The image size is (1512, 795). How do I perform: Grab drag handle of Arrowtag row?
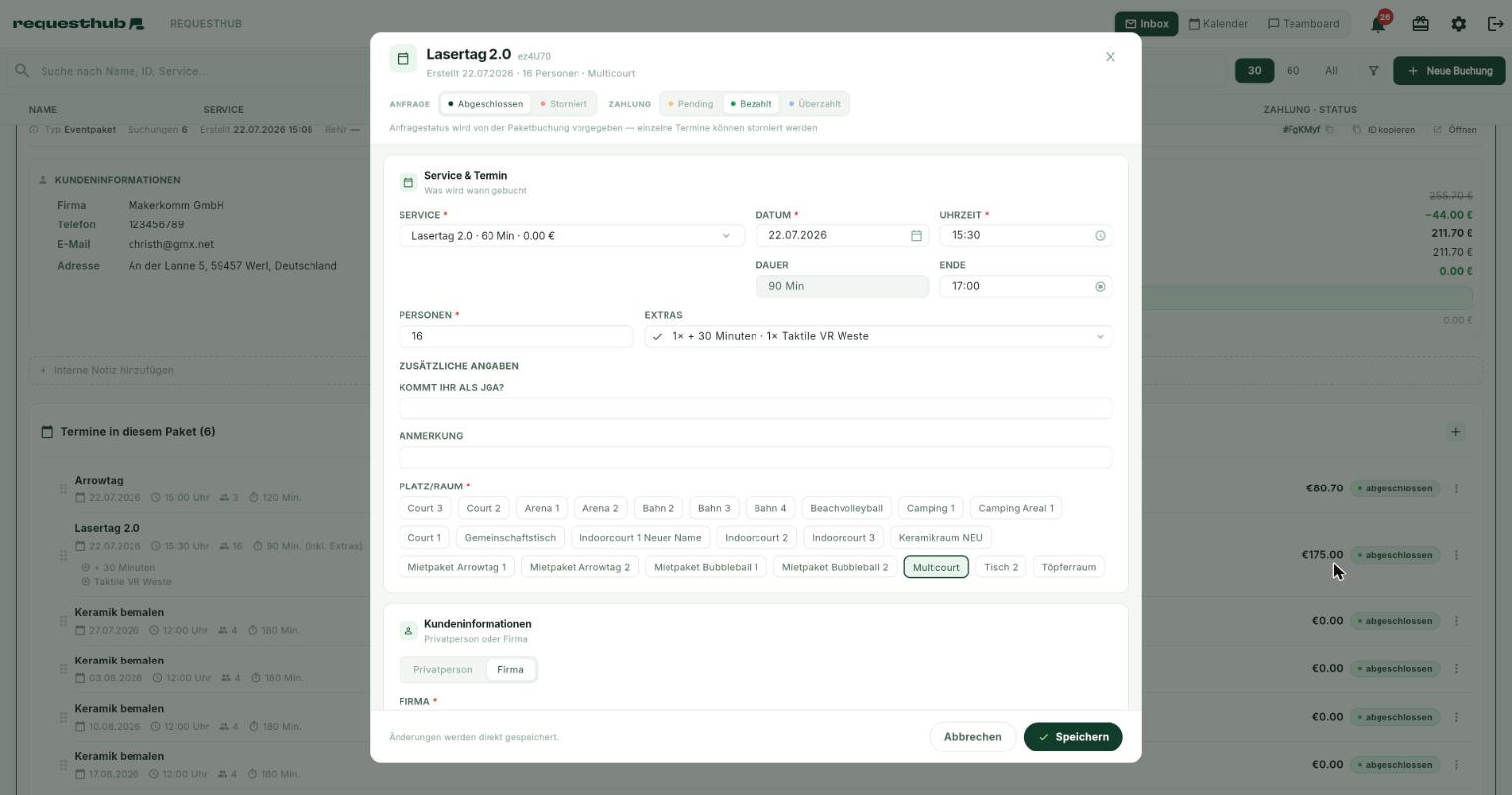tap(63, 488)
